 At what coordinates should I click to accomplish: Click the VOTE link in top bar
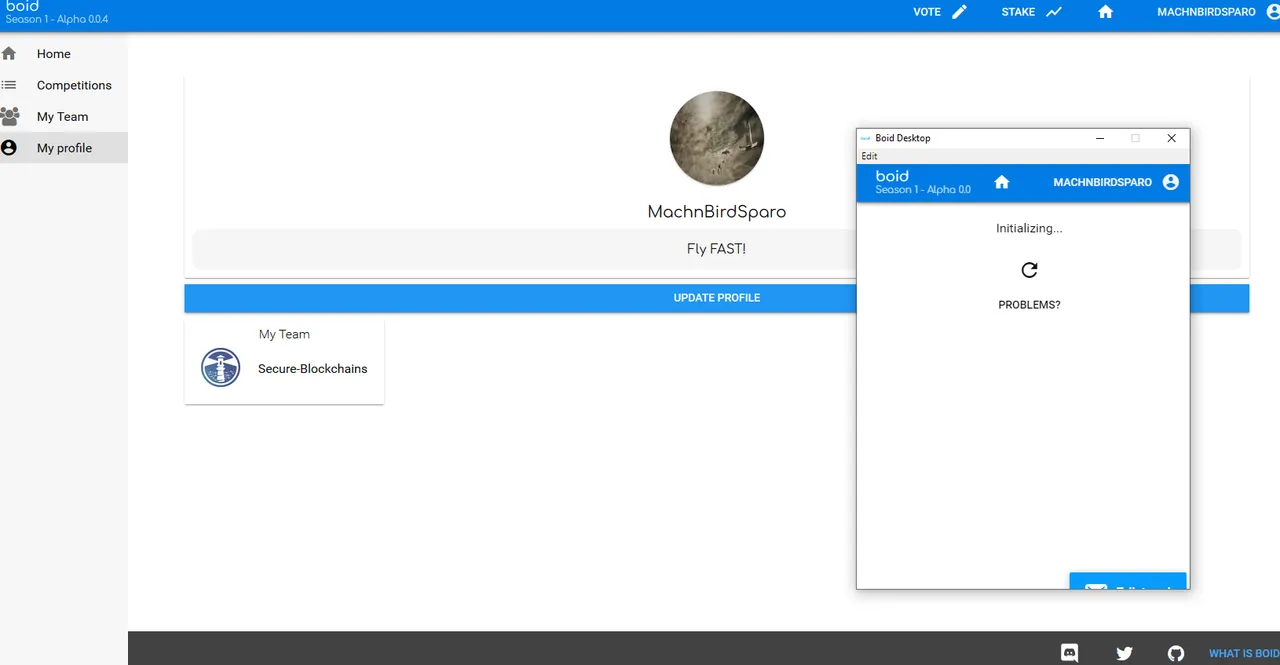[927, 12]
